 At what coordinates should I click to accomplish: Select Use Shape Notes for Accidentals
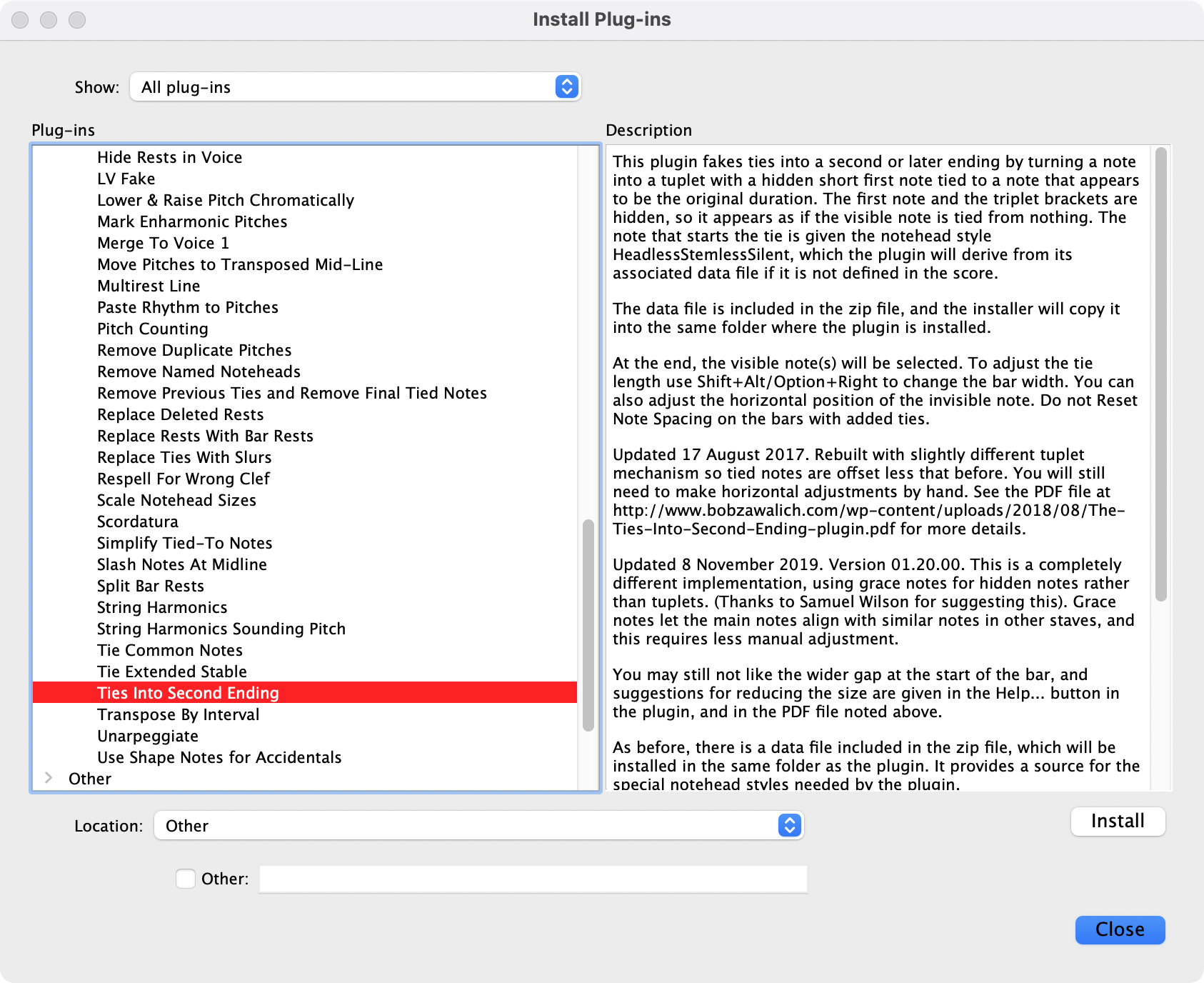click(x=219, y=757)
